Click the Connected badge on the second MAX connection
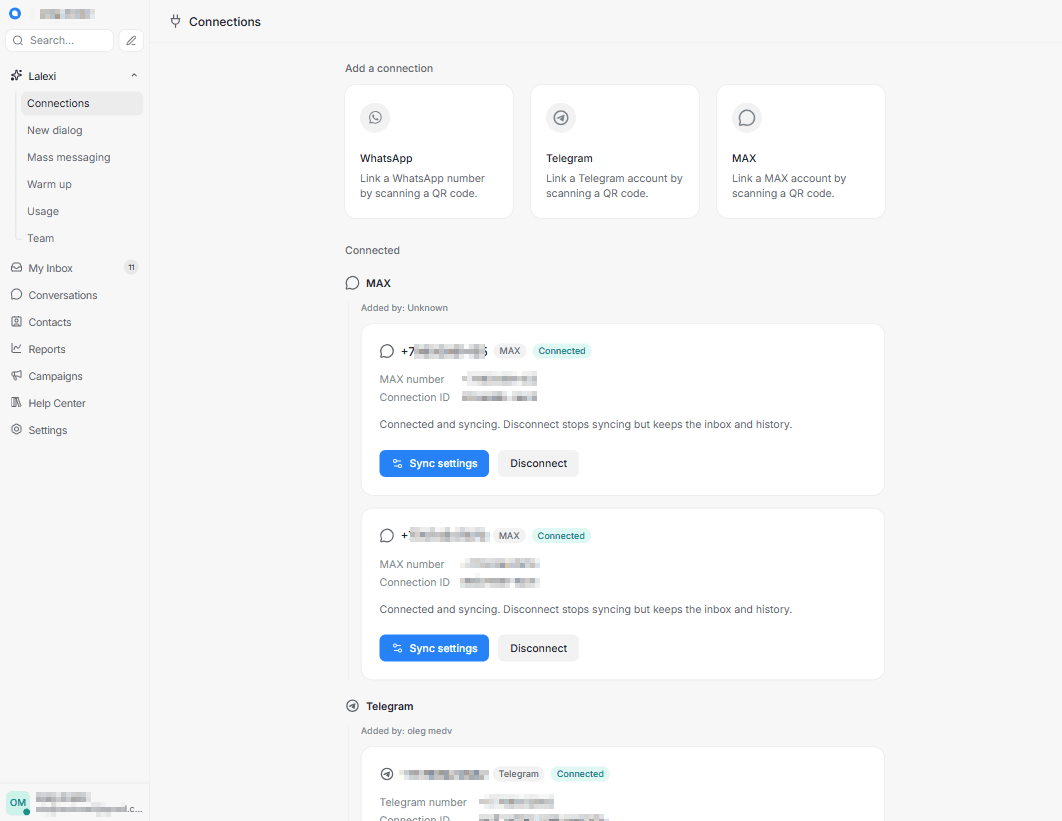 coord(561,536)
